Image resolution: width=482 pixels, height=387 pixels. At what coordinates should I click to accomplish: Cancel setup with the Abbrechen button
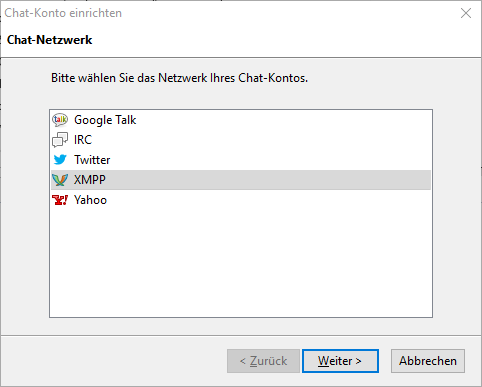click(428, 361)
